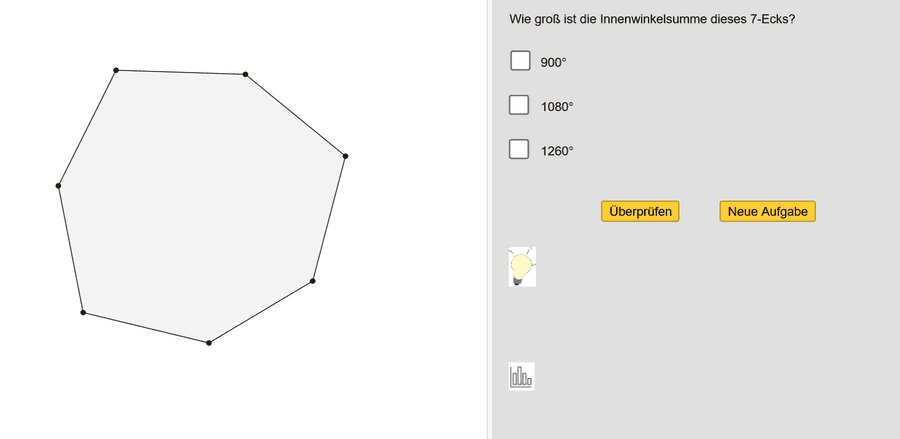
Task: Check the 1080° answer box
Action: [519, 105]
